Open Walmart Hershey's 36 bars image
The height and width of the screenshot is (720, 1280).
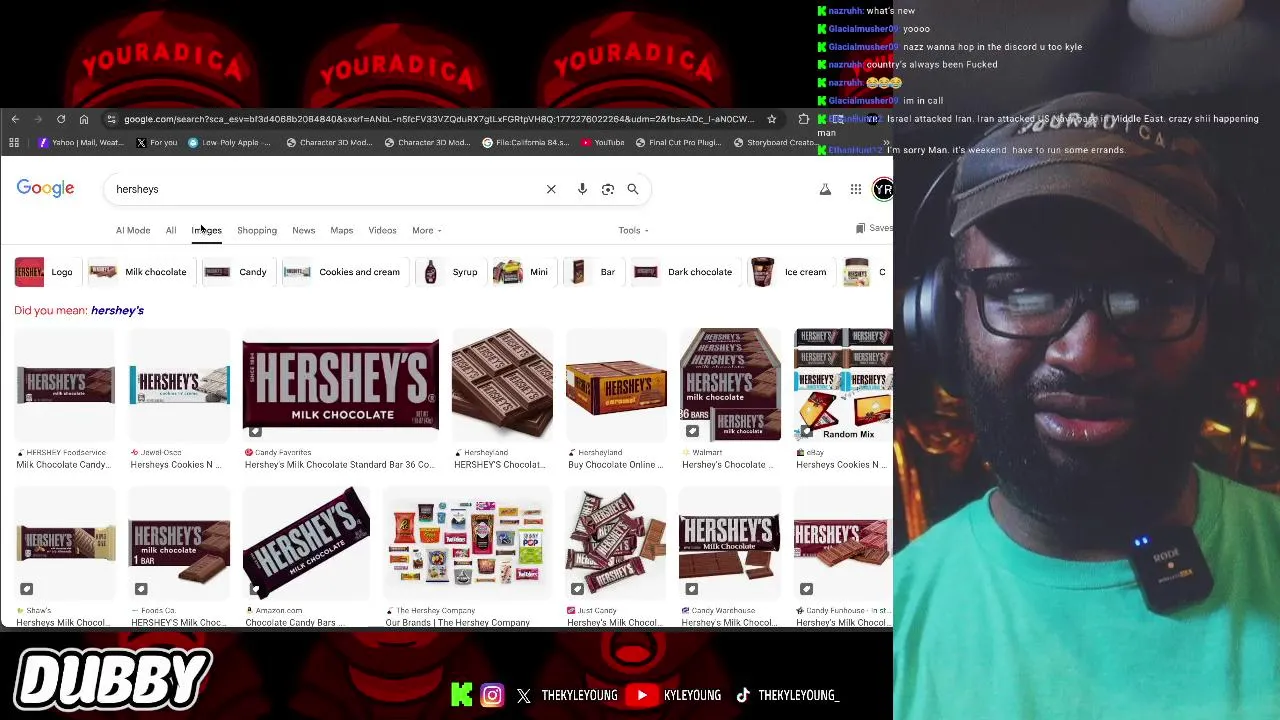click(x=730, y=385)
